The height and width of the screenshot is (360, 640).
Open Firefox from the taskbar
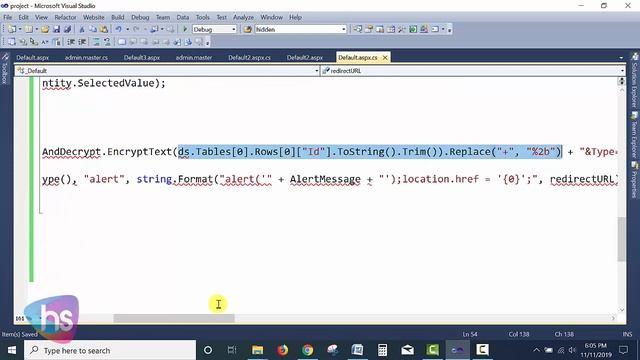tap(282, 350)
